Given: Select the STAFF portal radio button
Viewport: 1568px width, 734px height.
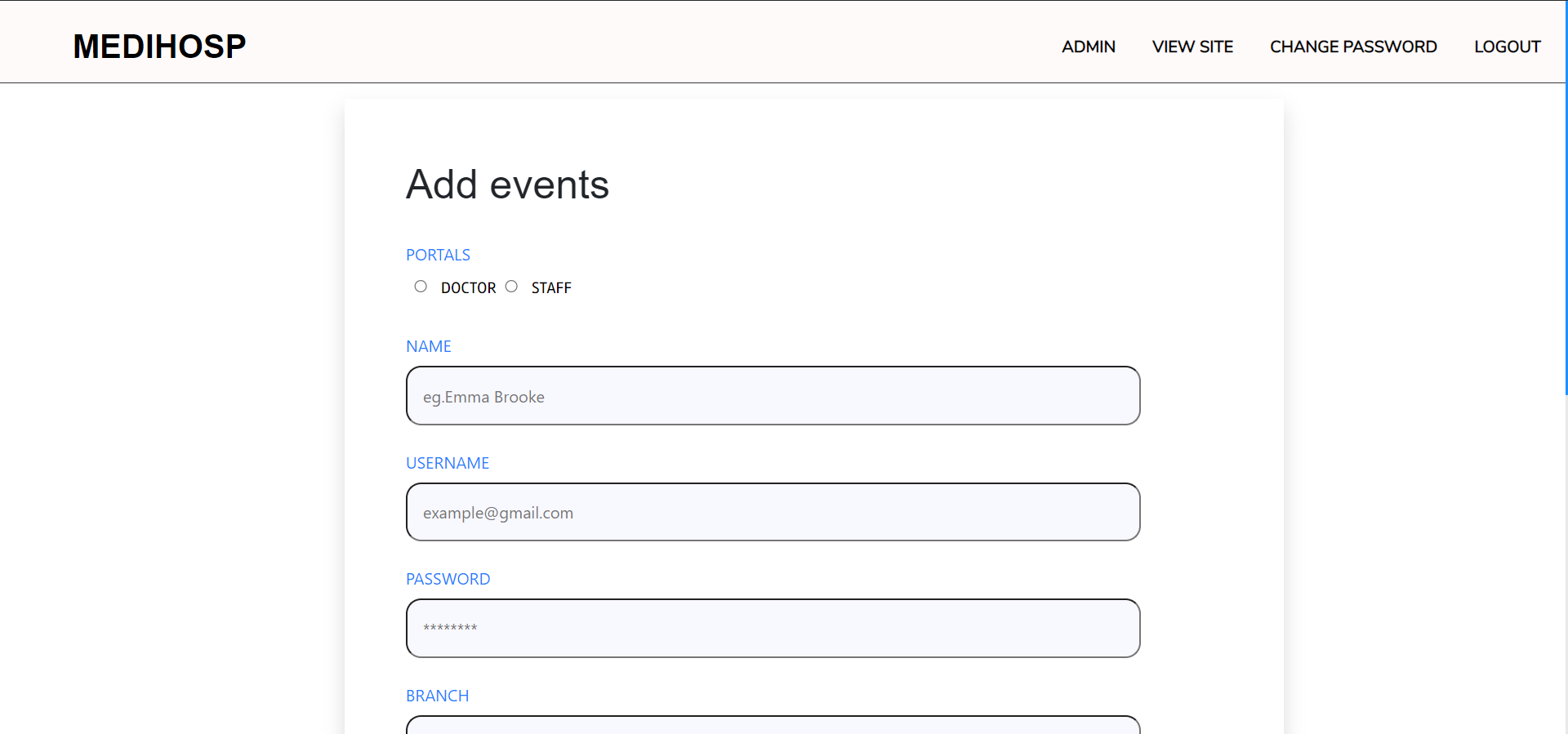Looking at the screenshot, I should [511, 287].
